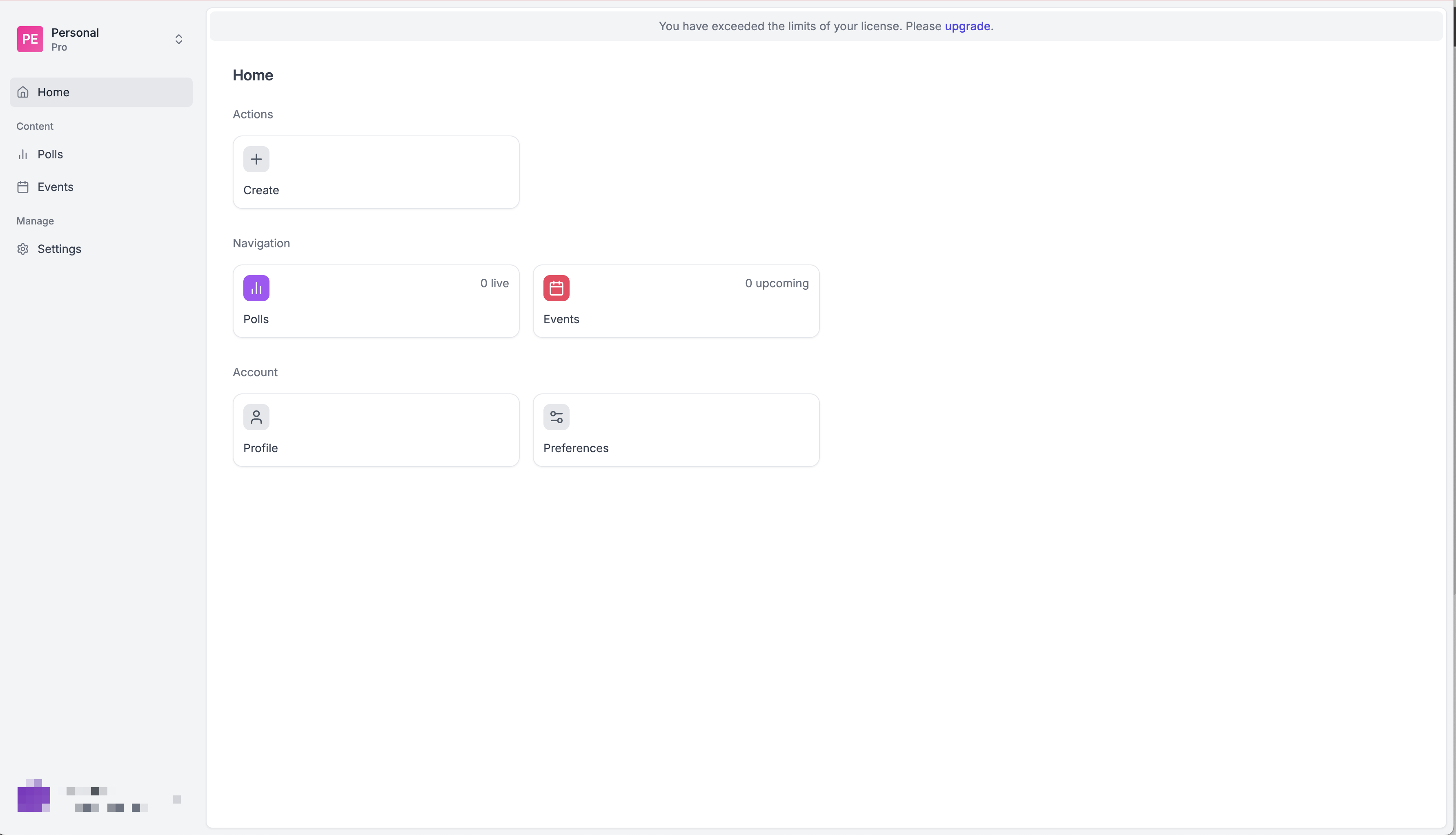Click the plus icon on the Create card

[256, 159]
